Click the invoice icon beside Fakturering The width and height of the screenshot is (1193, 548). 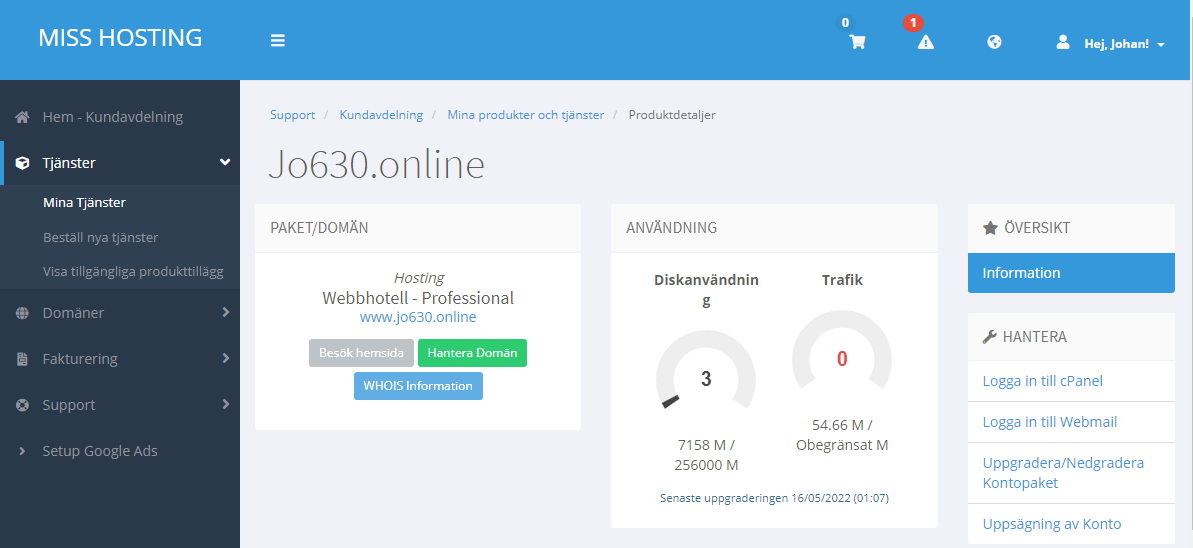pyautogui.click(x=23, y=358)
